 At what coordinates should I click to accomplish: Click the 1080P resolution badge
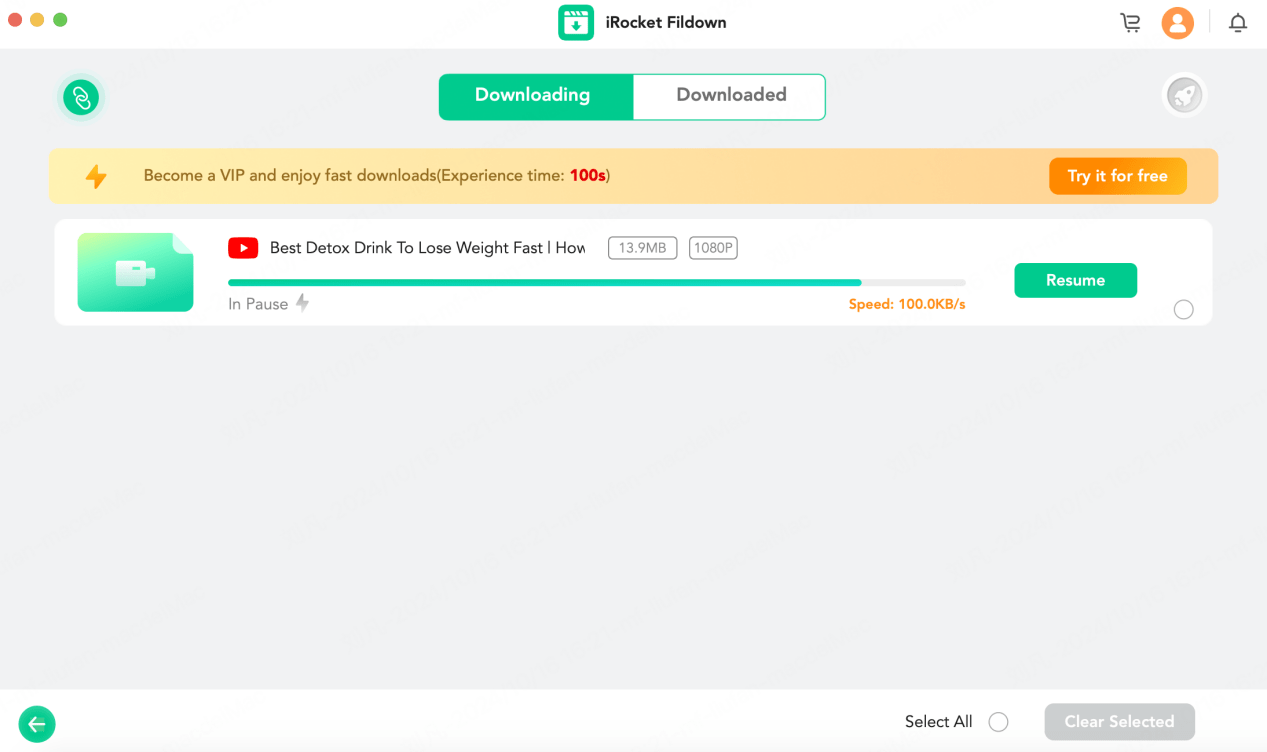[x=713, y=248]
